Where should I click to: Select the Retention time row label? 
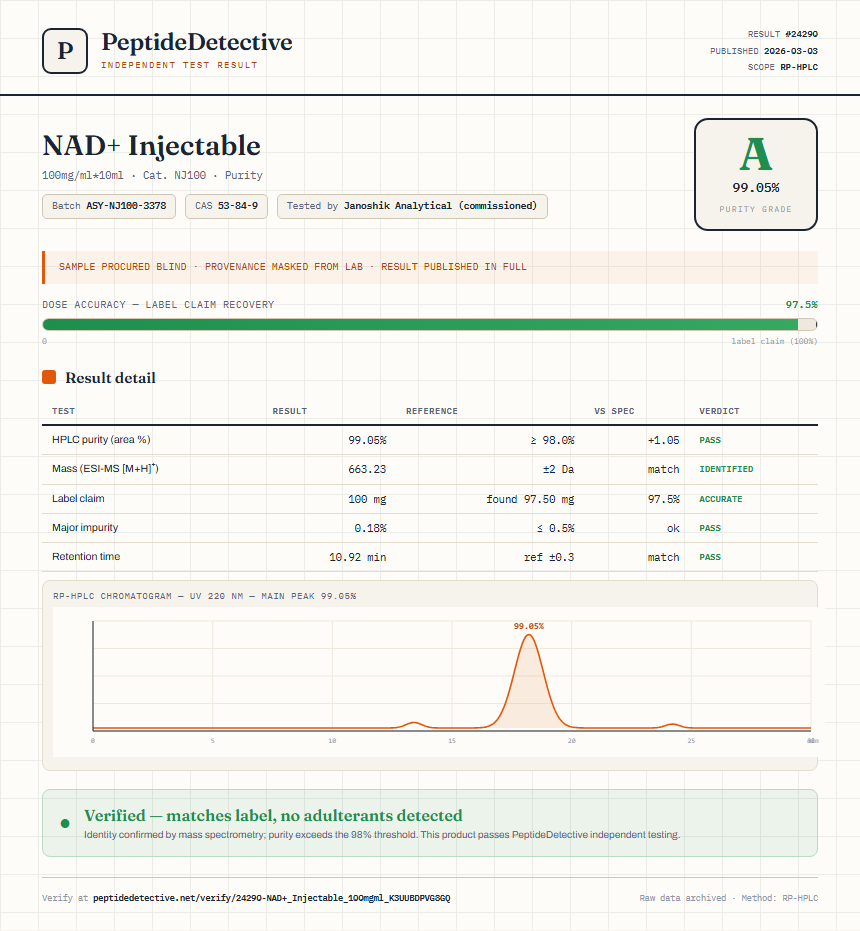click(x=86, y=556)
